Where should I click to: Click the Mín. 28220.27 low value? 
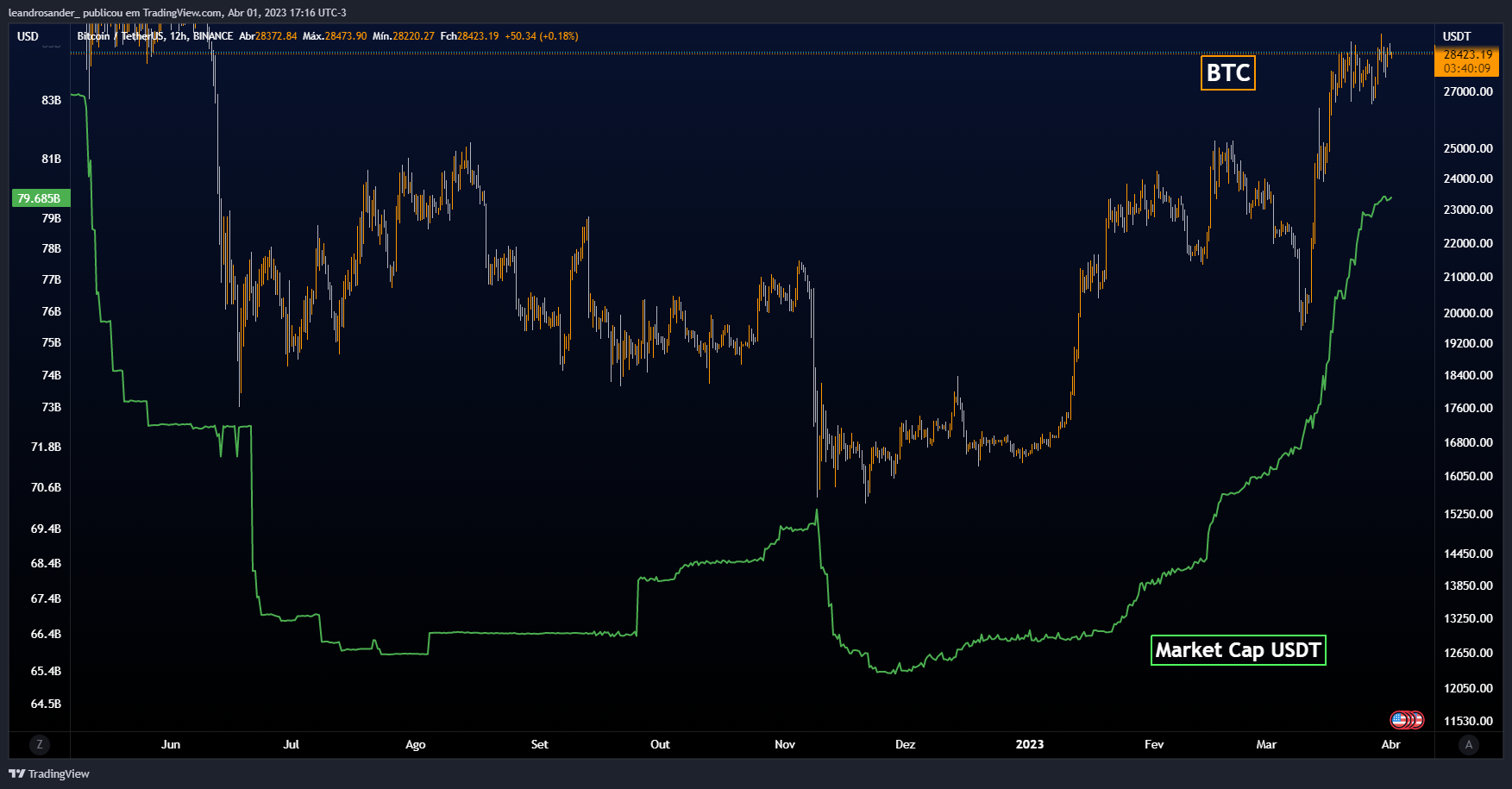click(x=404, y=36)
